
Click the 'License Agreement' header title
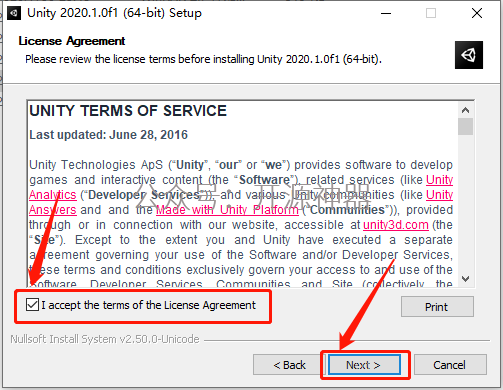coord(72,41)
